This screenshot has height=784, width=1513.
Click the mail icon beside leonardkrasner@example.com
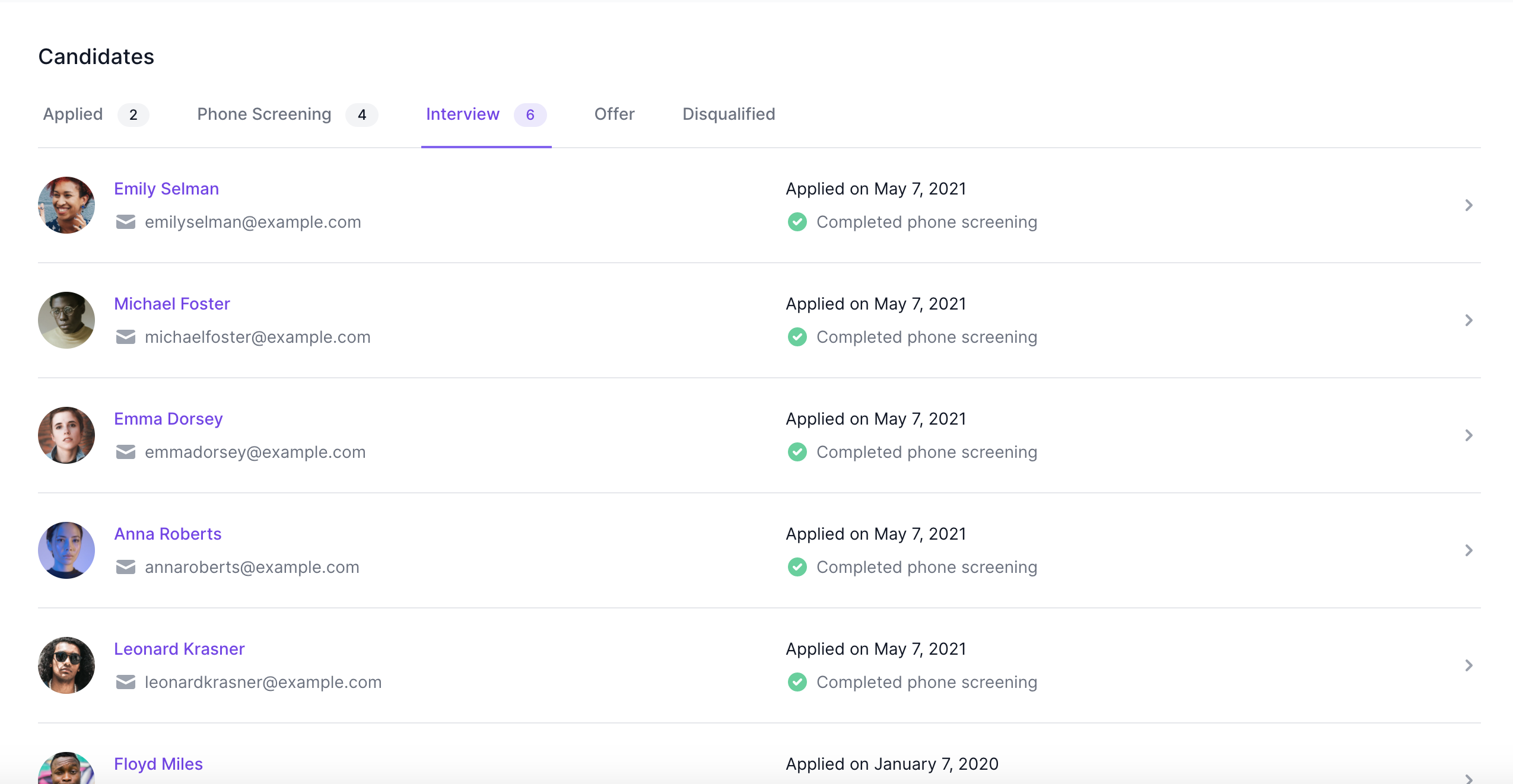coord(126,682)
